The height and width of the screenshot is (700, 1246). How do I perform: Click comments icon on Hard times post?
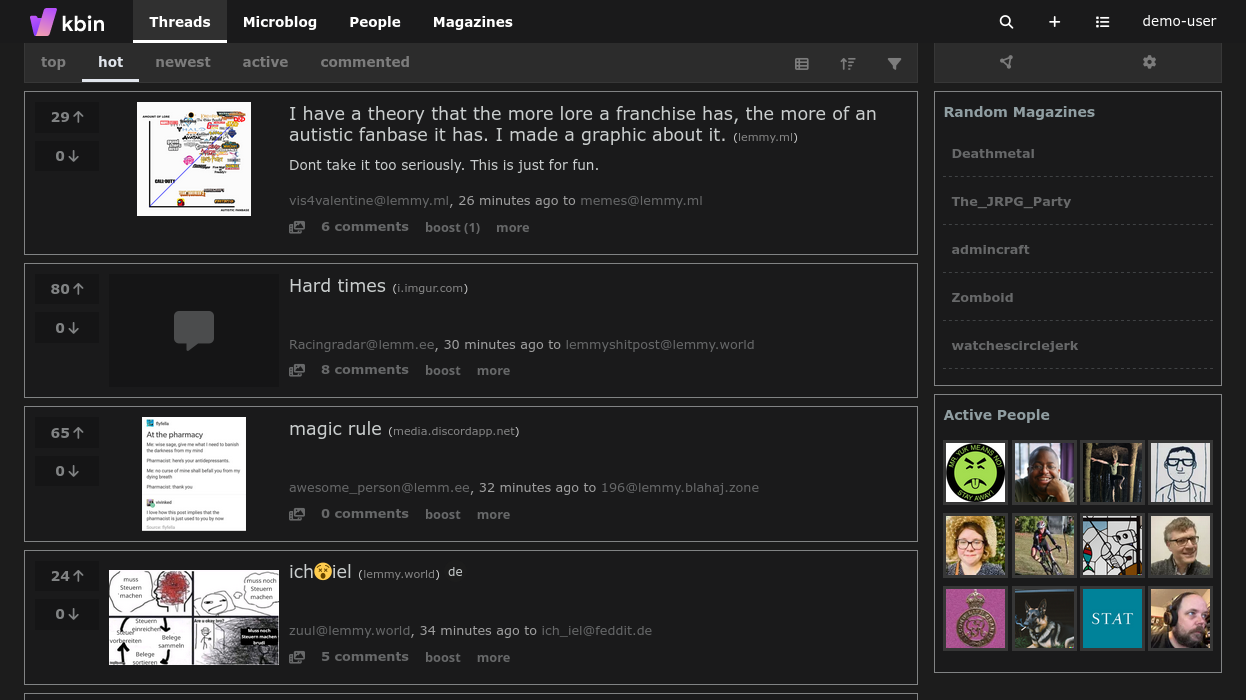[297, 371]
